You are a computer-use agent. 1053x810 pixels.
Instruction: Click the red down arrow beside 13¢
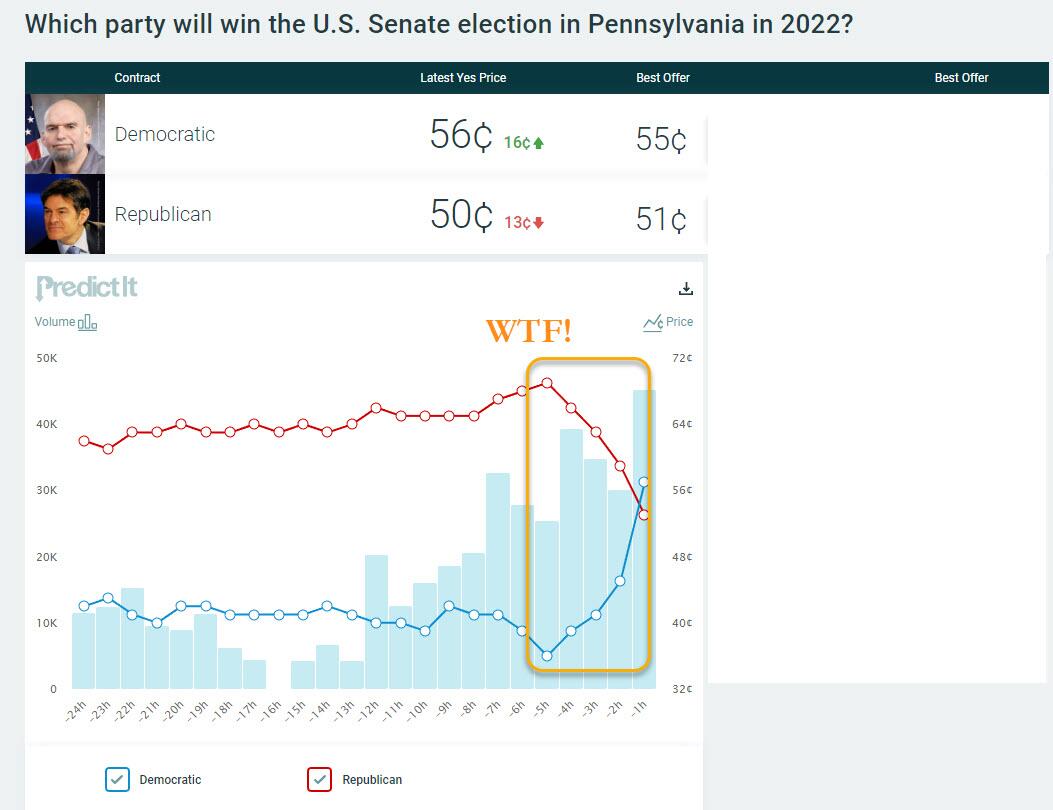coord(539,223)
